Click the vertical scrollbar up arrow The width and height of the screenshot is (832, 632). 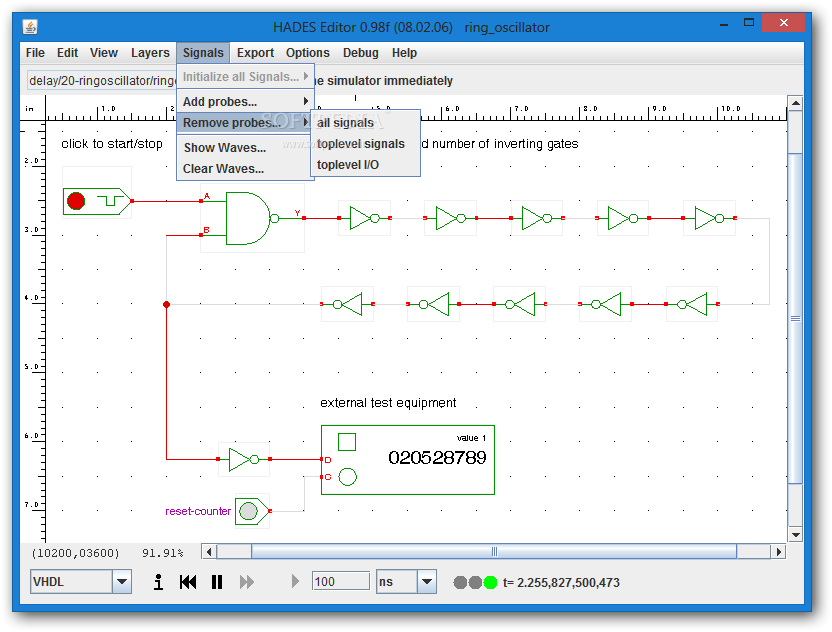tap(795, 103)
